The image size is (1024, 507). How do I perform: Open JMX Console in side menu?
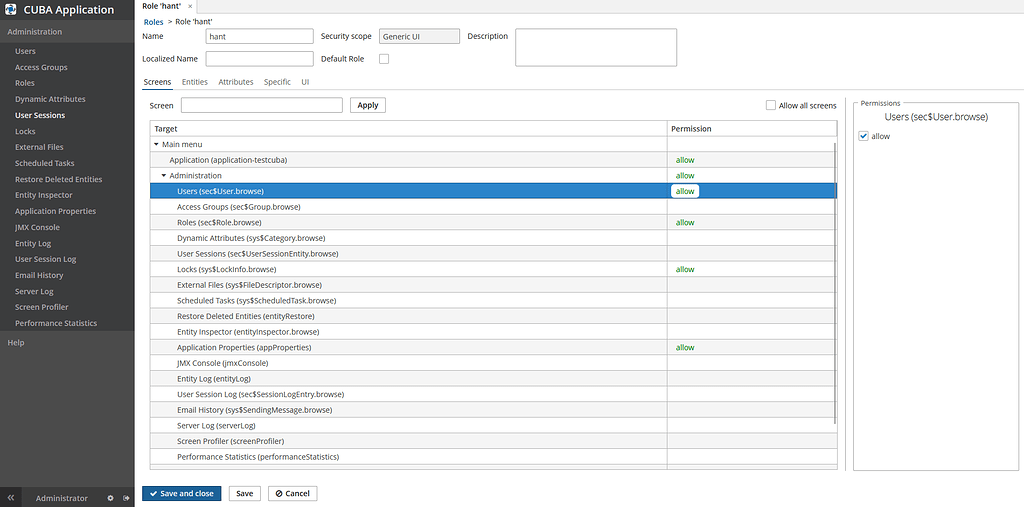tap(37, 227)
